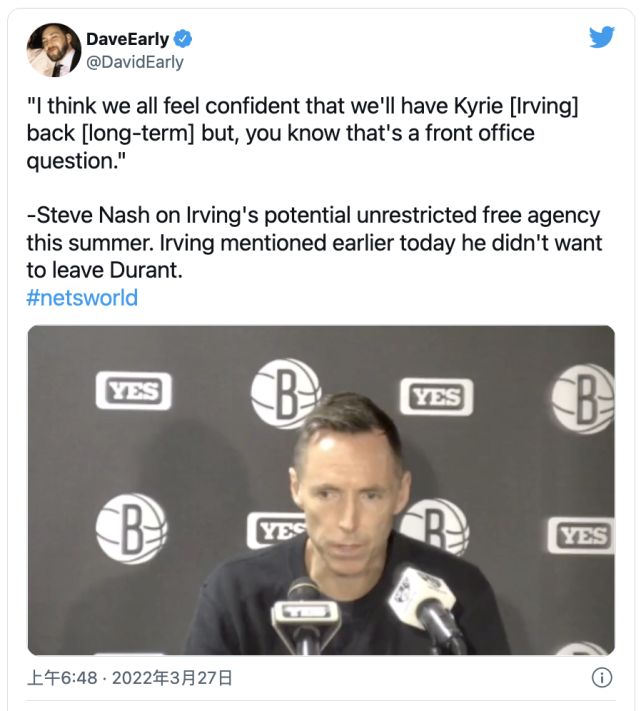Open the tweet timestamp 上午6:48

coord(62,678)
